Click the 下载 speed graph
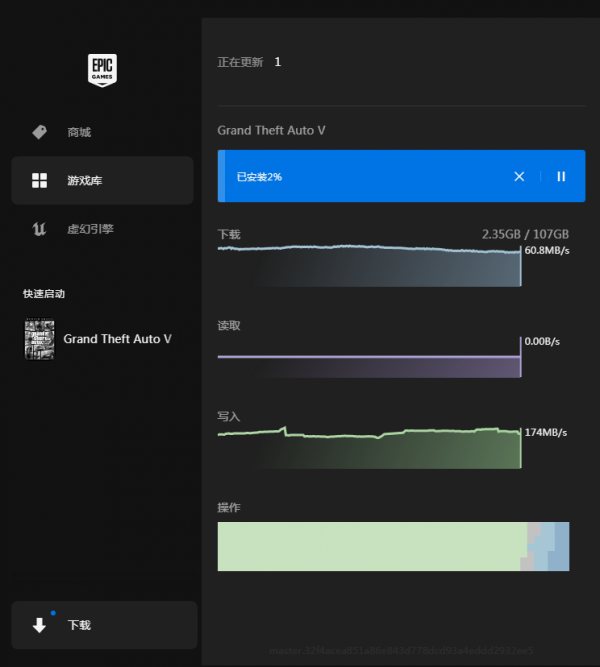 click(x=369, y=266)
